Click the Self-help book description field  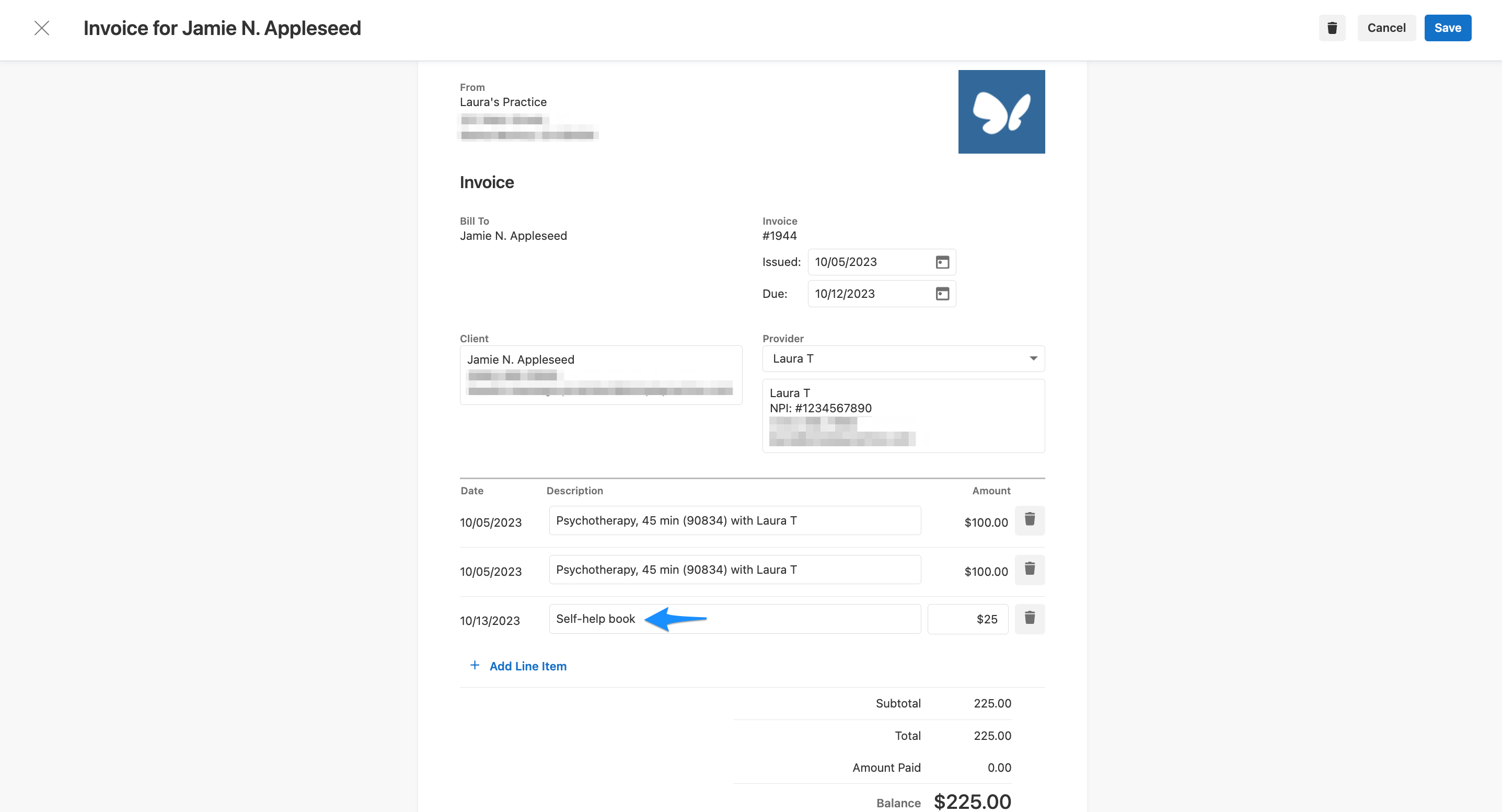[x=734, y=619]
